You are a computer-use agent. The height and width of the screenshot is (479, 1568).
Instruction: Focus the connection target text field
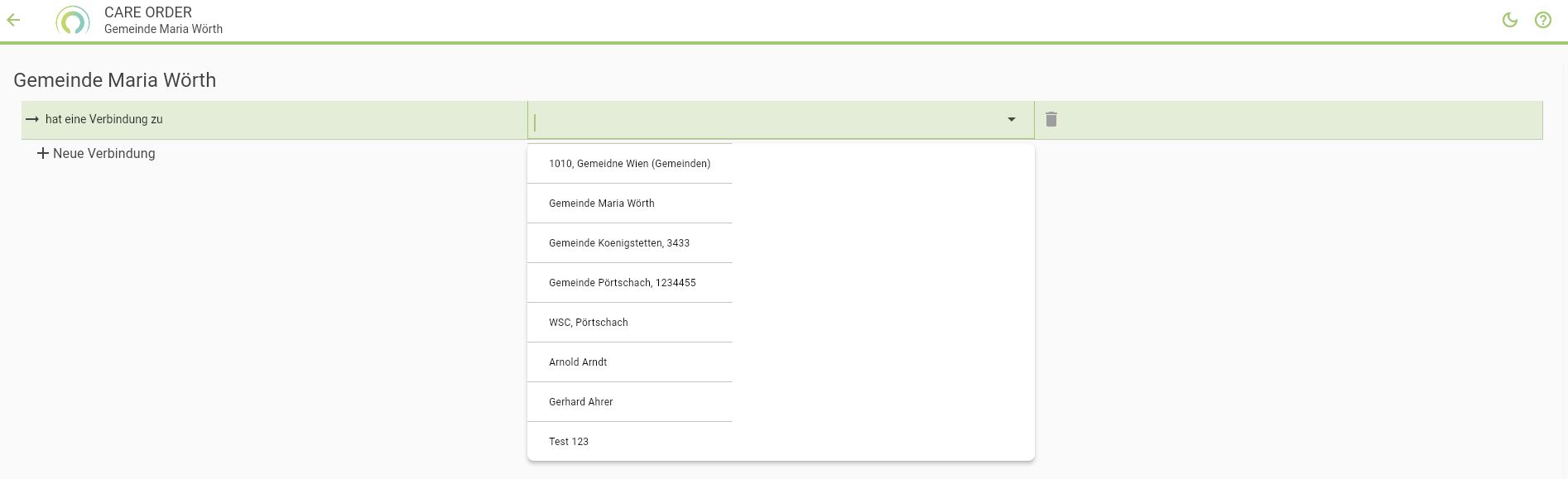(x=762, y=122)
